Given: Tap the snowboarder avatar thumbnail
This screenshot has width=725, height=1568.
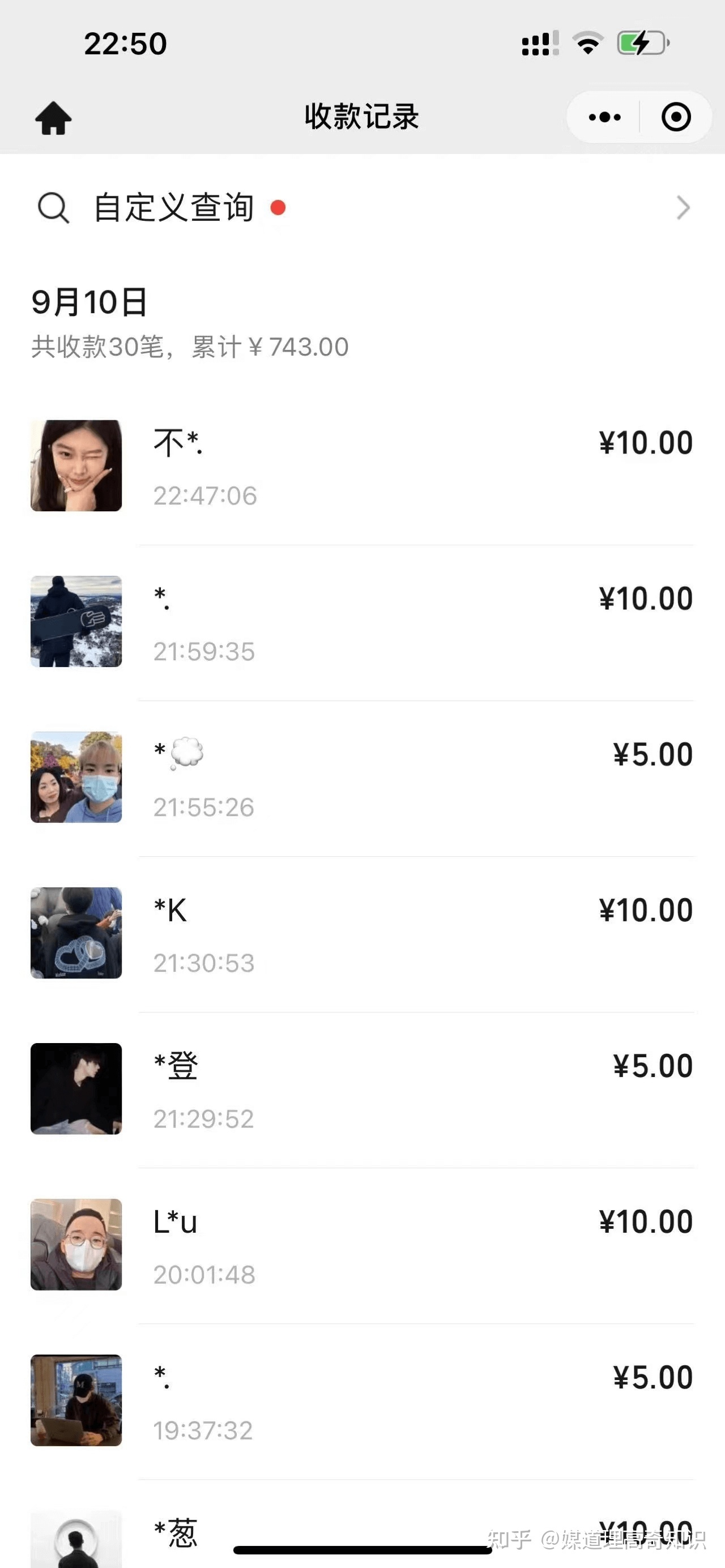Looking at the screenshot, I should tap(76, 621).
